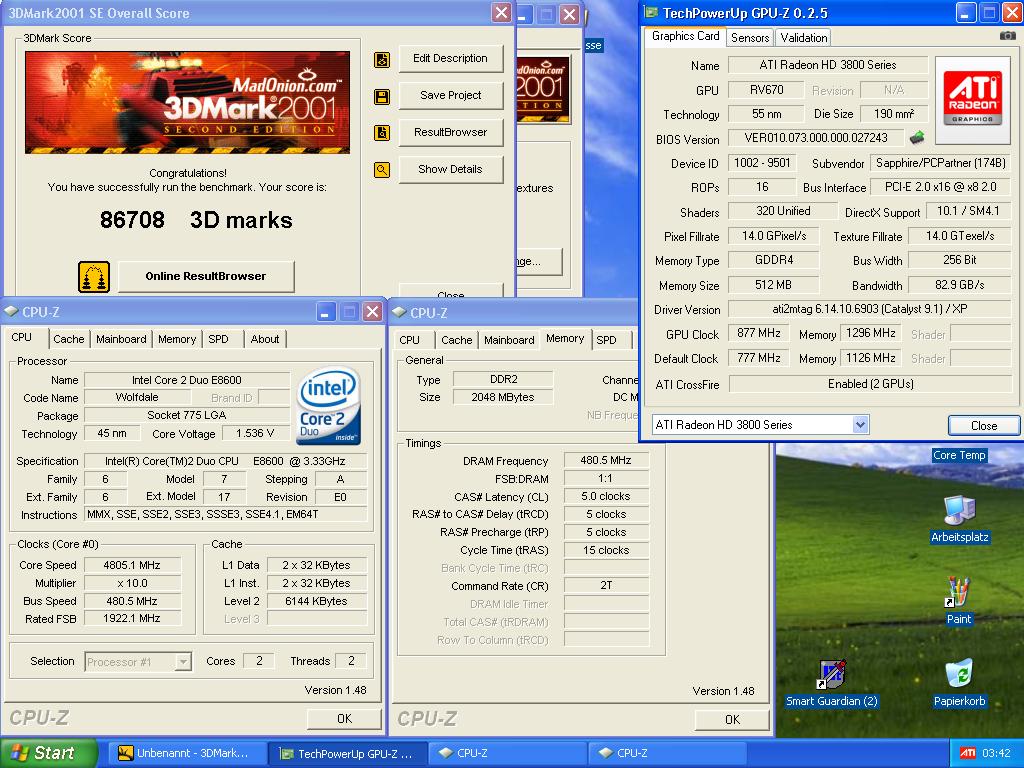The height and width of the screenshot is (768, 1024).
Task: Click the Driver Version field in GPU-Z
Action: 870,309
